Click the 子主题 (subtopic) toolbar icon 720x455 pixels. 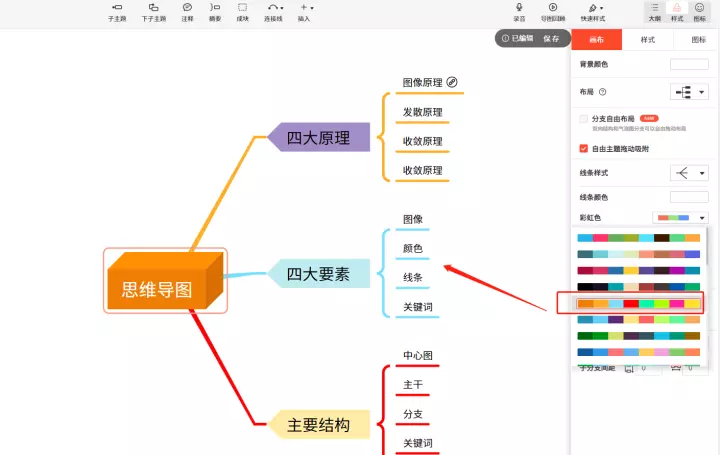(x=117, y=8)
